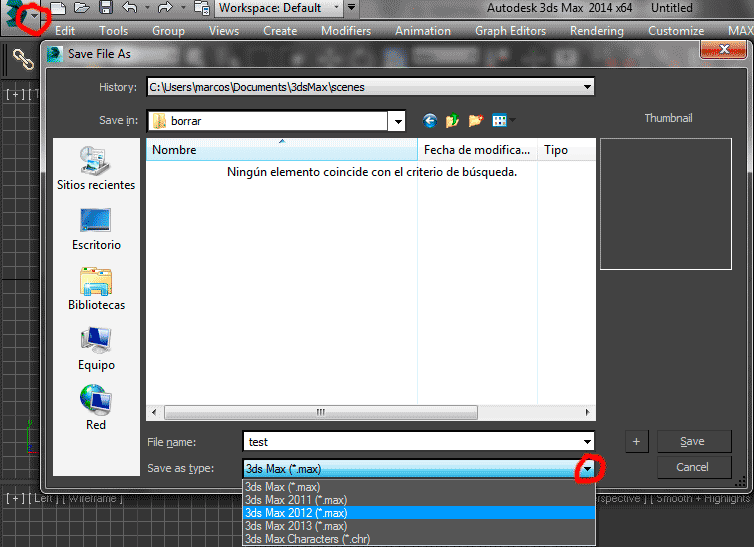Click the Project Folder icon in toolbar

click(202, 8)
